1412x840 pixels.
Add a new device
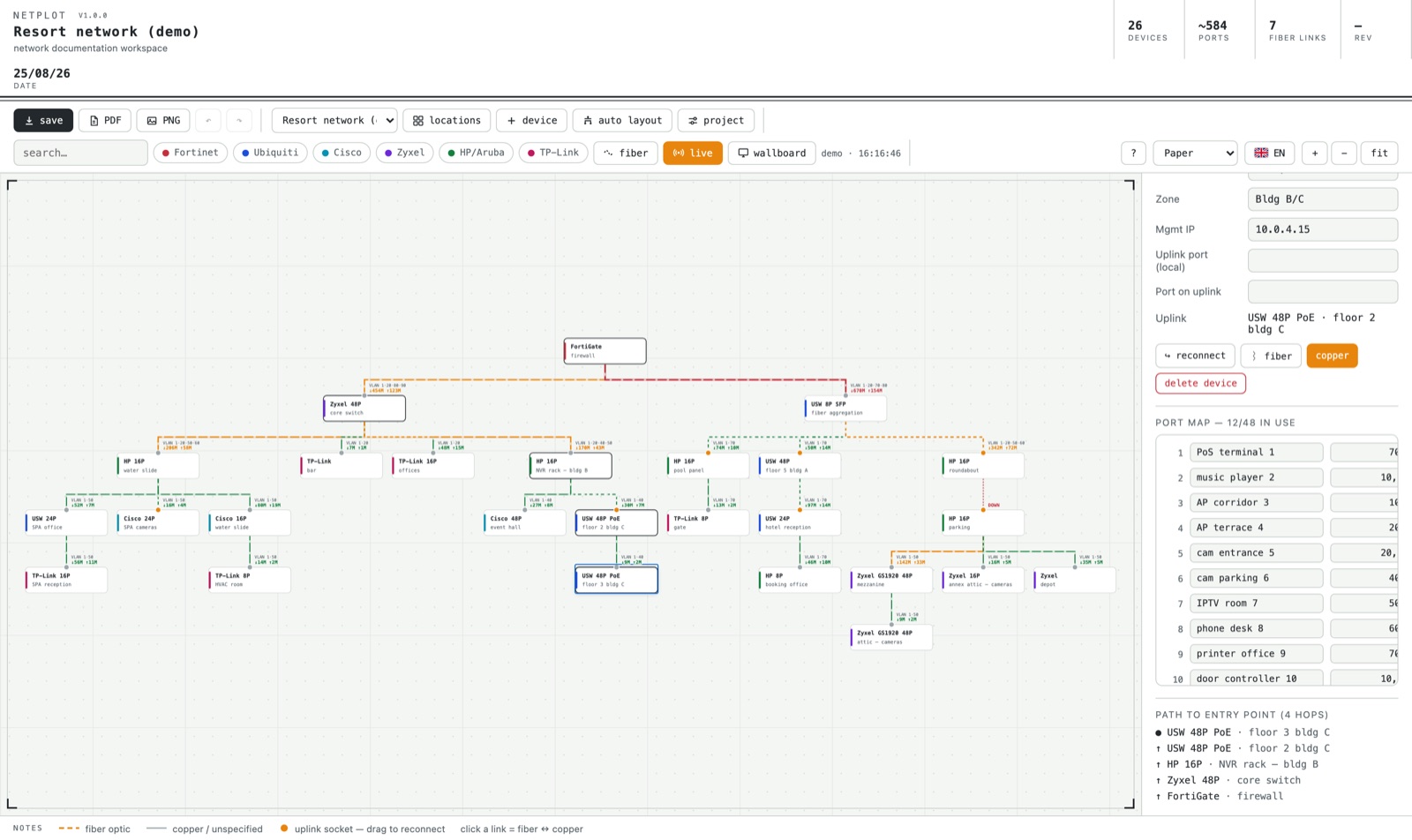click(x=532, y=120)
